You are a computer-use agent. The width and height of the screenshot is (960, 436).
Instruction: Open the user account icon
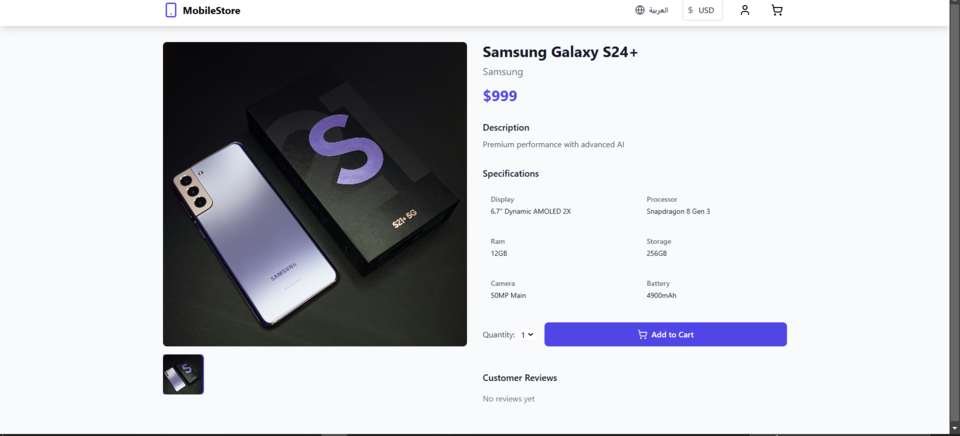(744, 10)
